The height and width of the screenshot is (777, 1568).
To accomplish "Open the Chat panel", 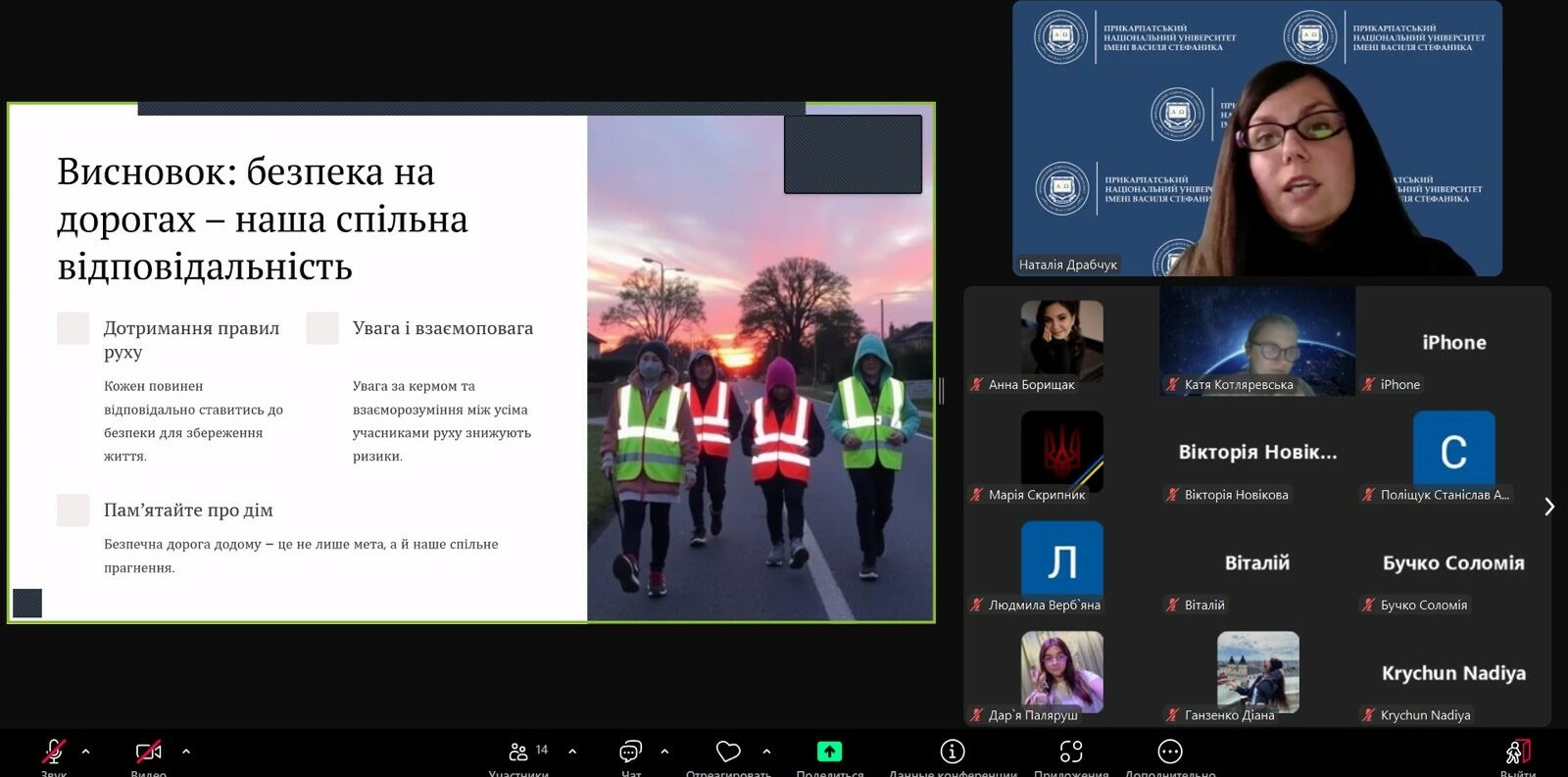I will [630, 752].
